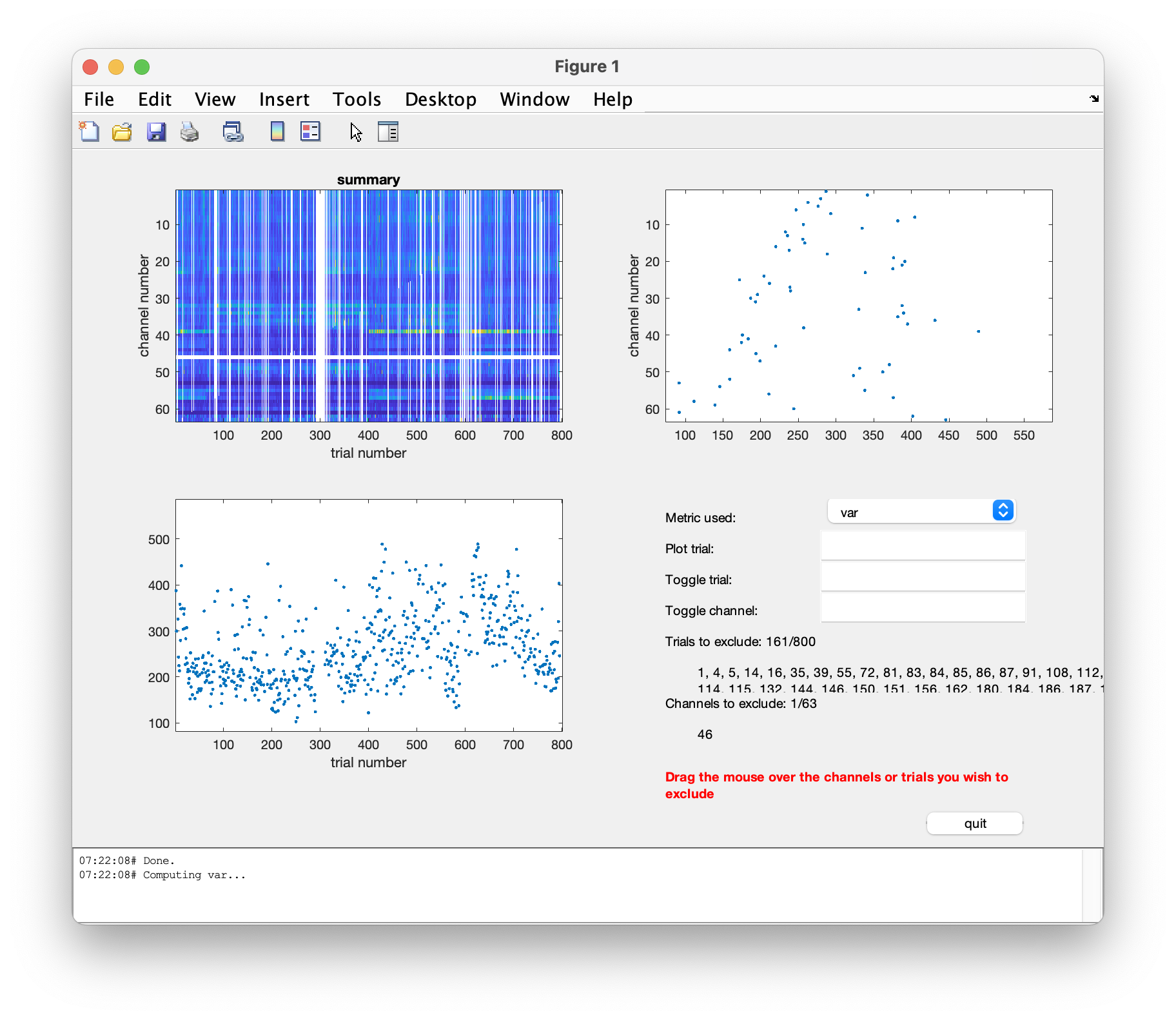The height and width of the screenshot is (1020, 1176).
Task: Click the command output scrollbar
Action: coord(1093,886)
